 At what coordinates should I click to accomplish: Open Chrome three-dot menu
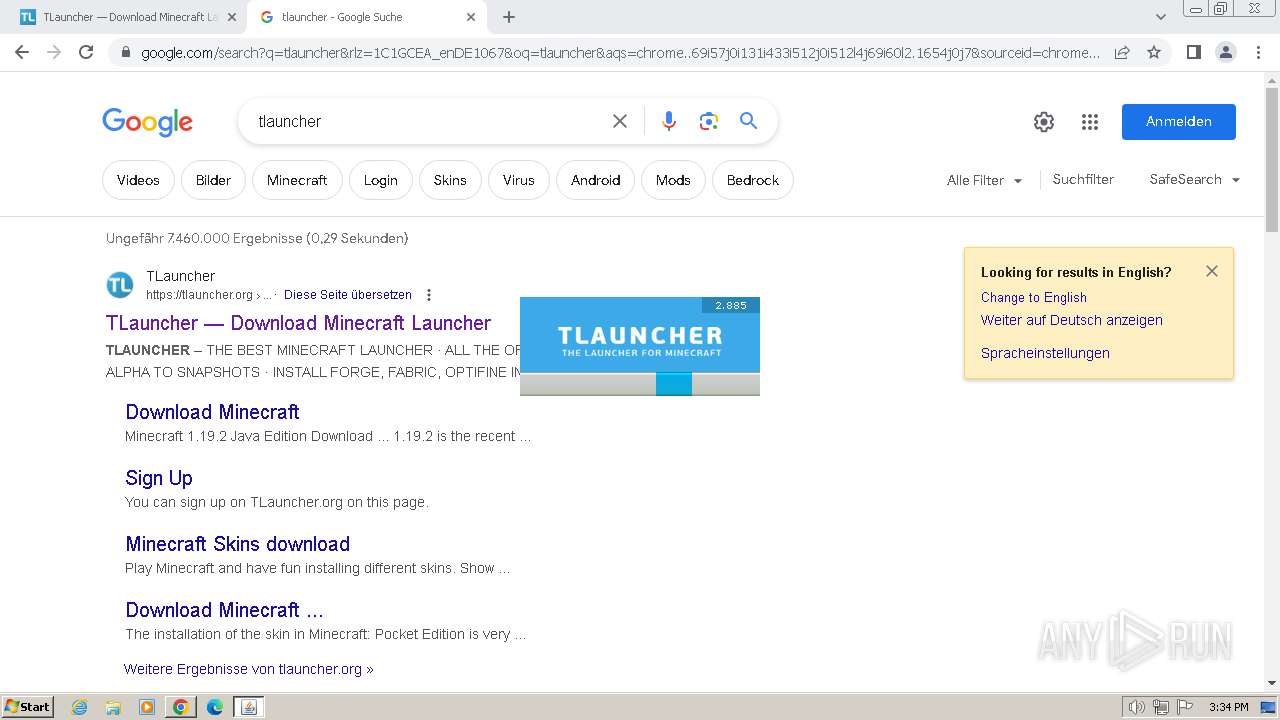coord(1258,52)
